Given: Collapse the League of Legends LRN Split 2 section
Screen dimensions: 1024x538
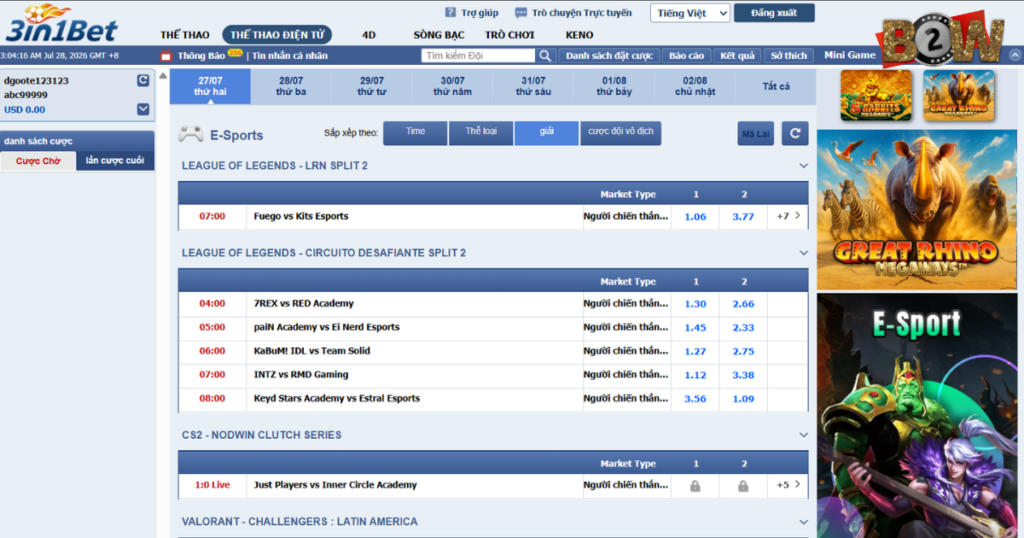Looking at the screenshot, I should 803,166.
